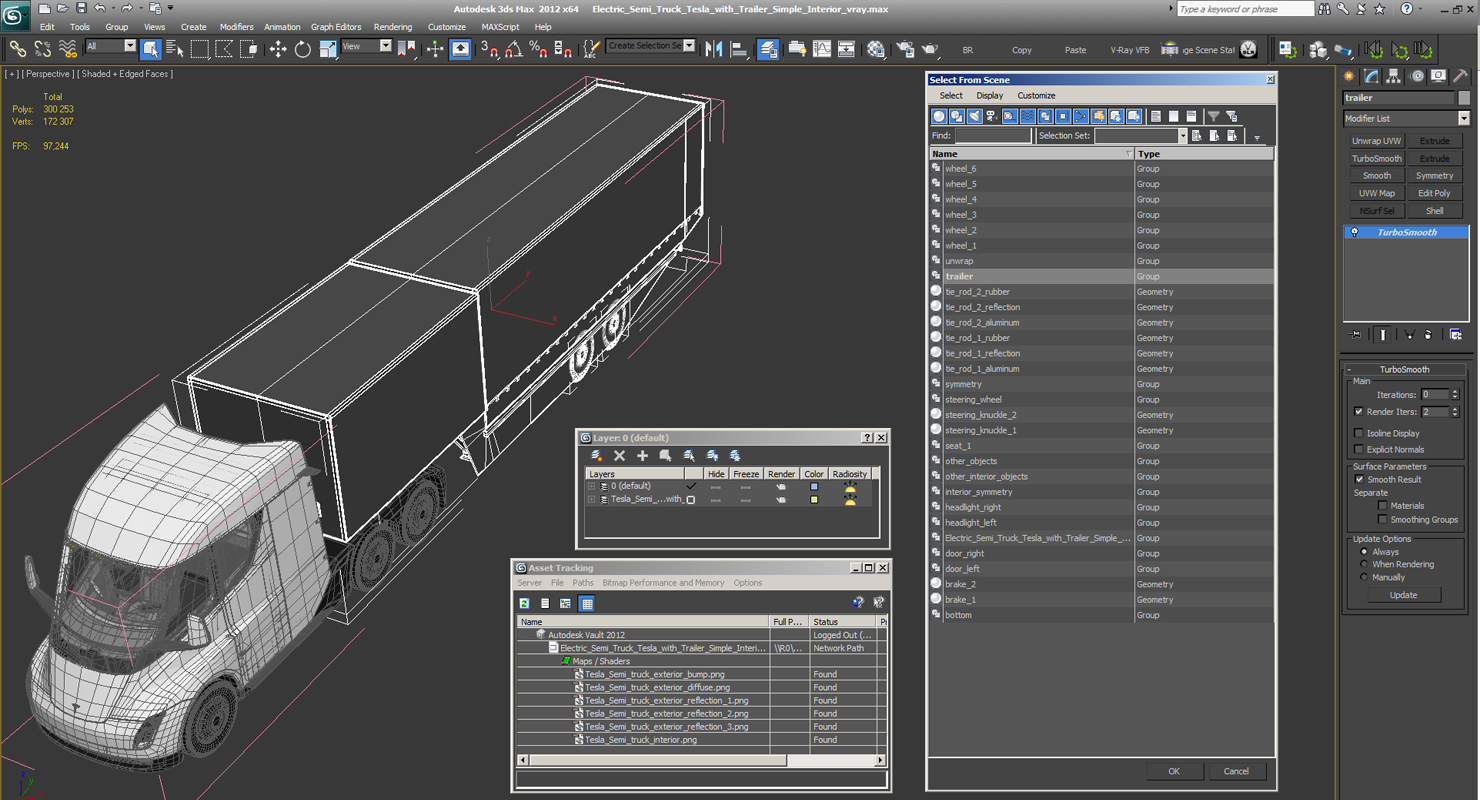Click the Edit Poly modifier button
Viewport: 1480px width, 800px height.
pos(1434,194)
